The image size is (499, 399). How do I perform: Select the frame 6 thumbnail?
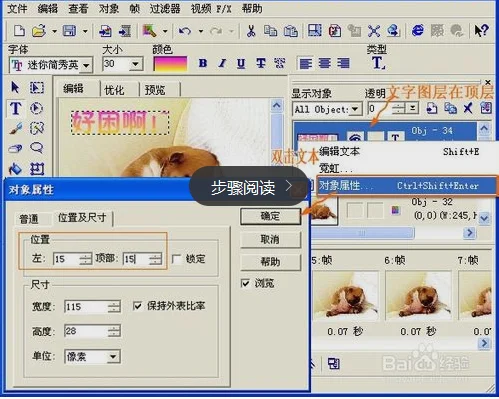coord(418,296)
